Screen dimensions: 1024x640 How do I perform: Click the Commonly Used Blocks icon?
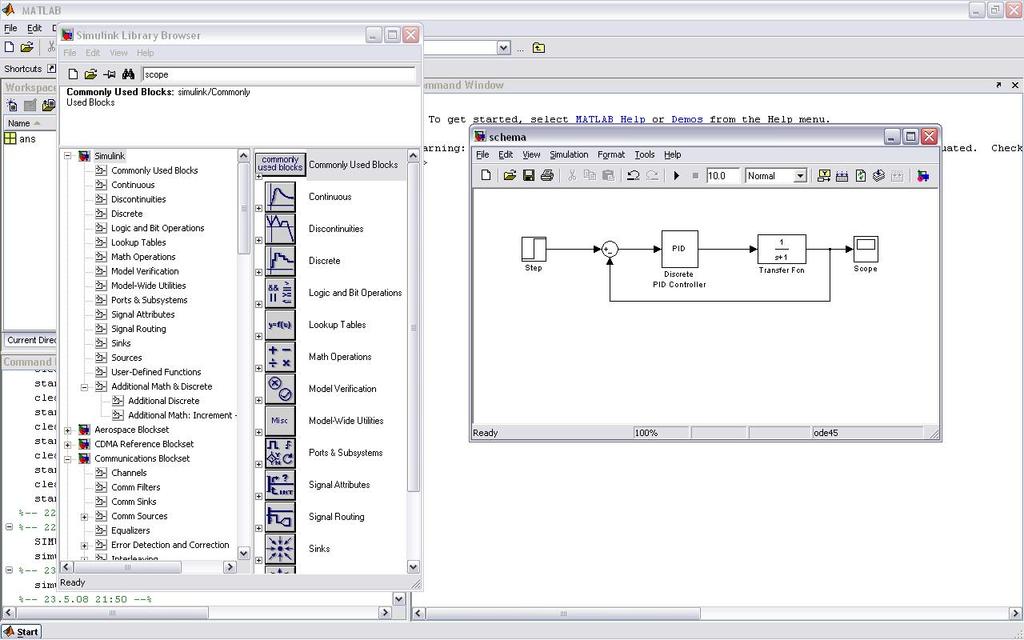point(280,164)
